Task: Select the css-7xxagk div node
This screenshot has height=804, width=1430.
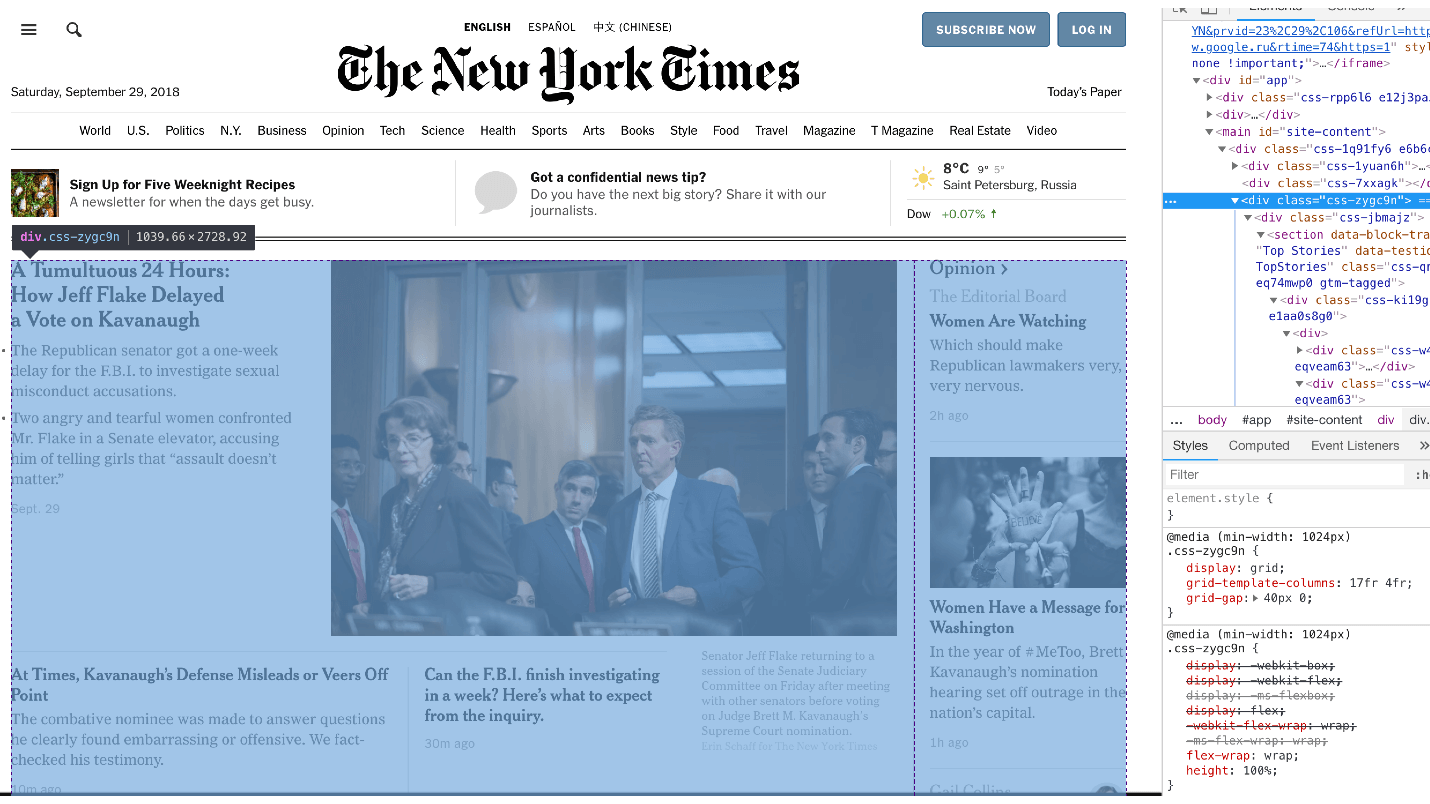Action: [x=1335, y=183]
